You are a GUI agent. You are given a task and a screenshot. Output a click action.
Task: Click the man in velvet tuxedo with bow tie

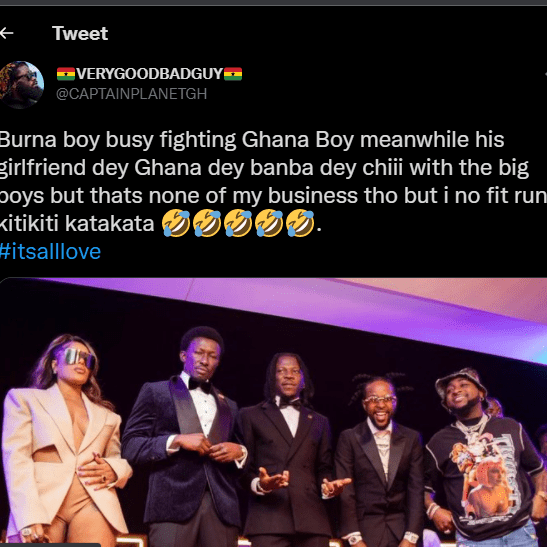(185, 436)
